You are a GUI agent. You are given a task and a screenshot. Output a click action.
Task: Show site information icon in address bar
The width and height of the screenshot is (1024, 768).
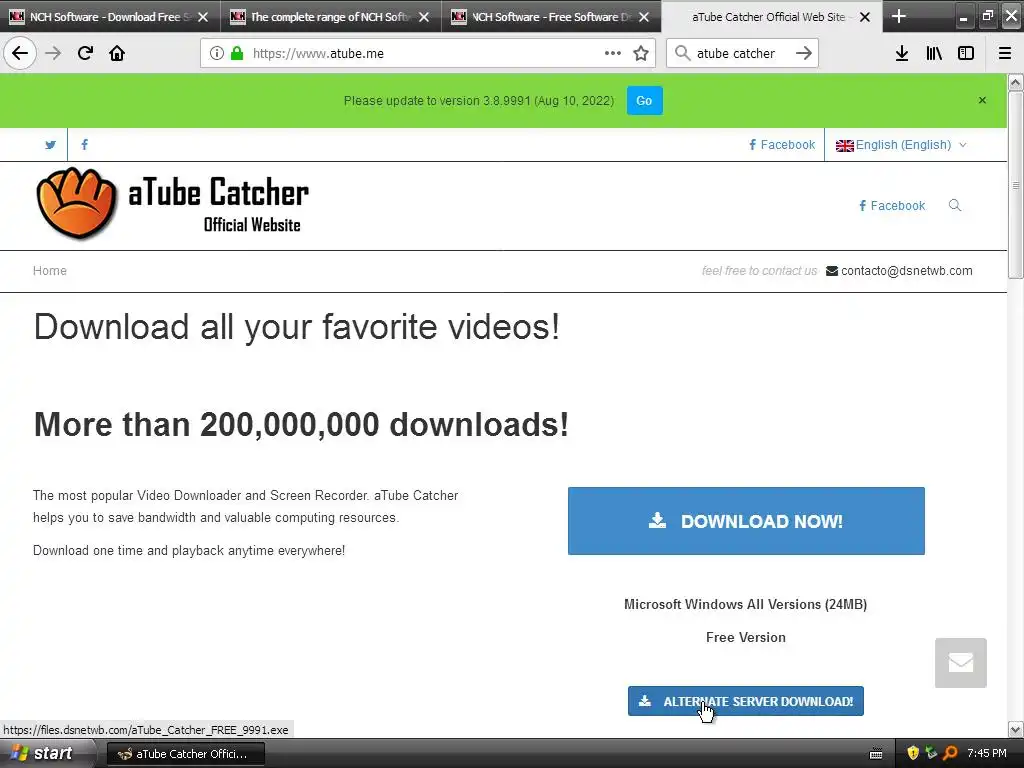tap(217, 54)
